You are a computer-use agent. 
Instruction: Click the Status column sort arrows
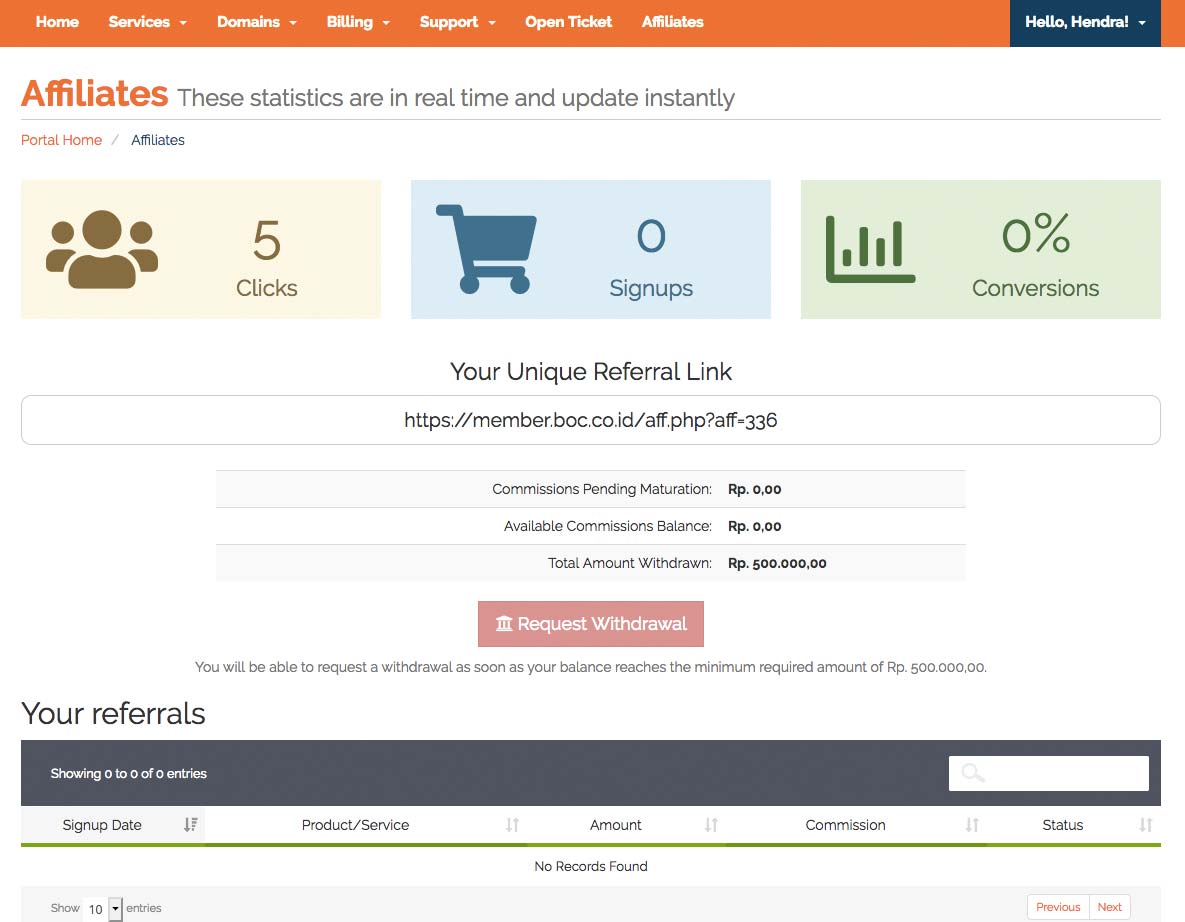[x=1145, y=825]
